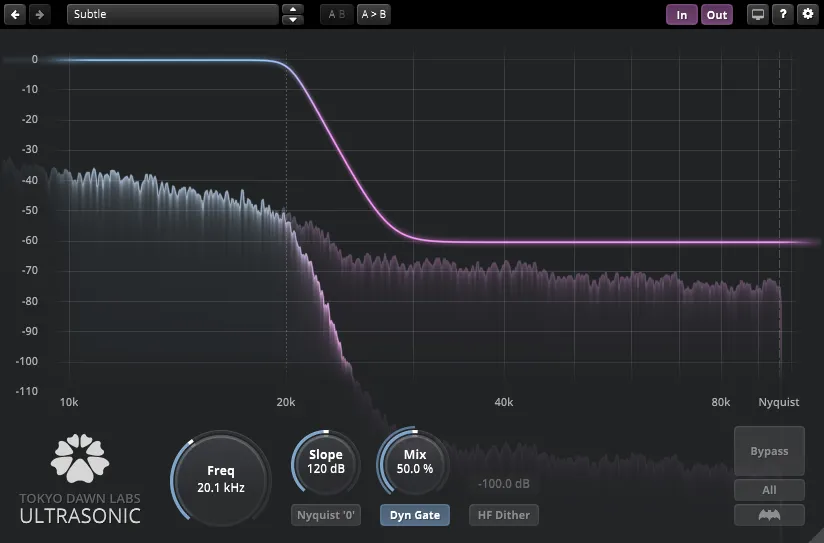
Task: Open help via question mark icon
Action: [x=782, y=14]
